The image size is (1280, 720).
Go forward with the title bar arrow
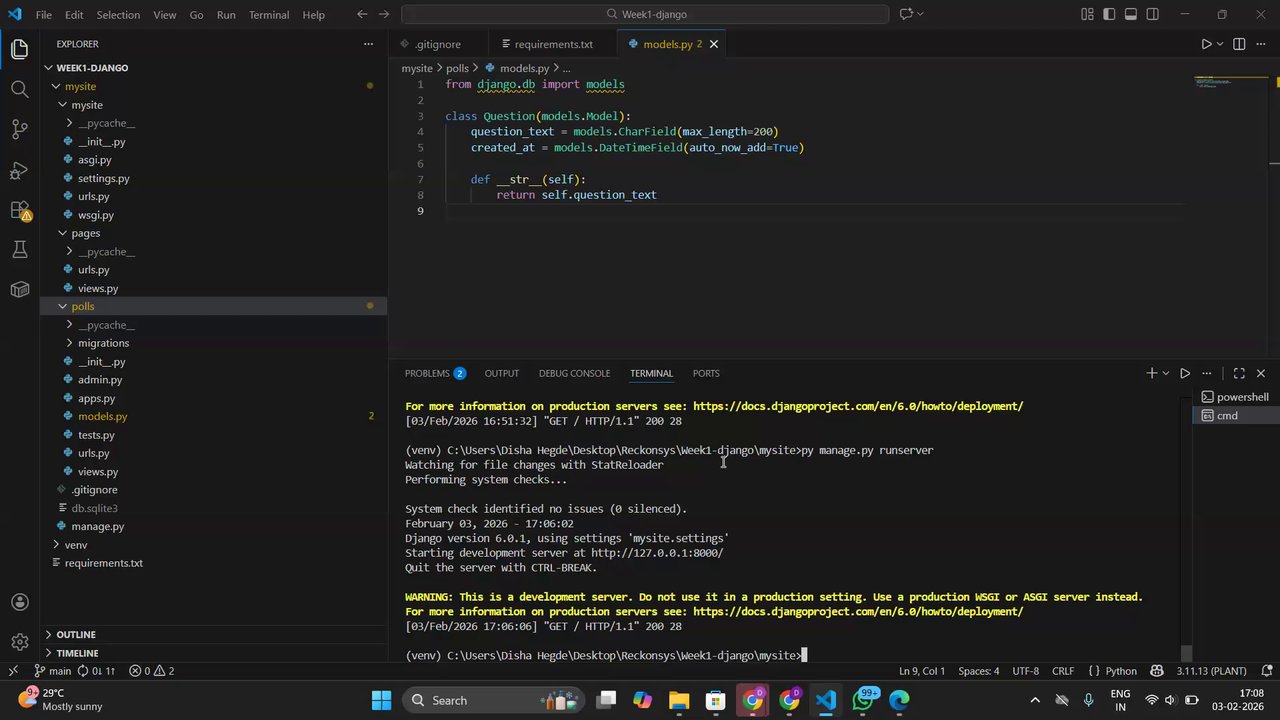(x=386, y=14)
